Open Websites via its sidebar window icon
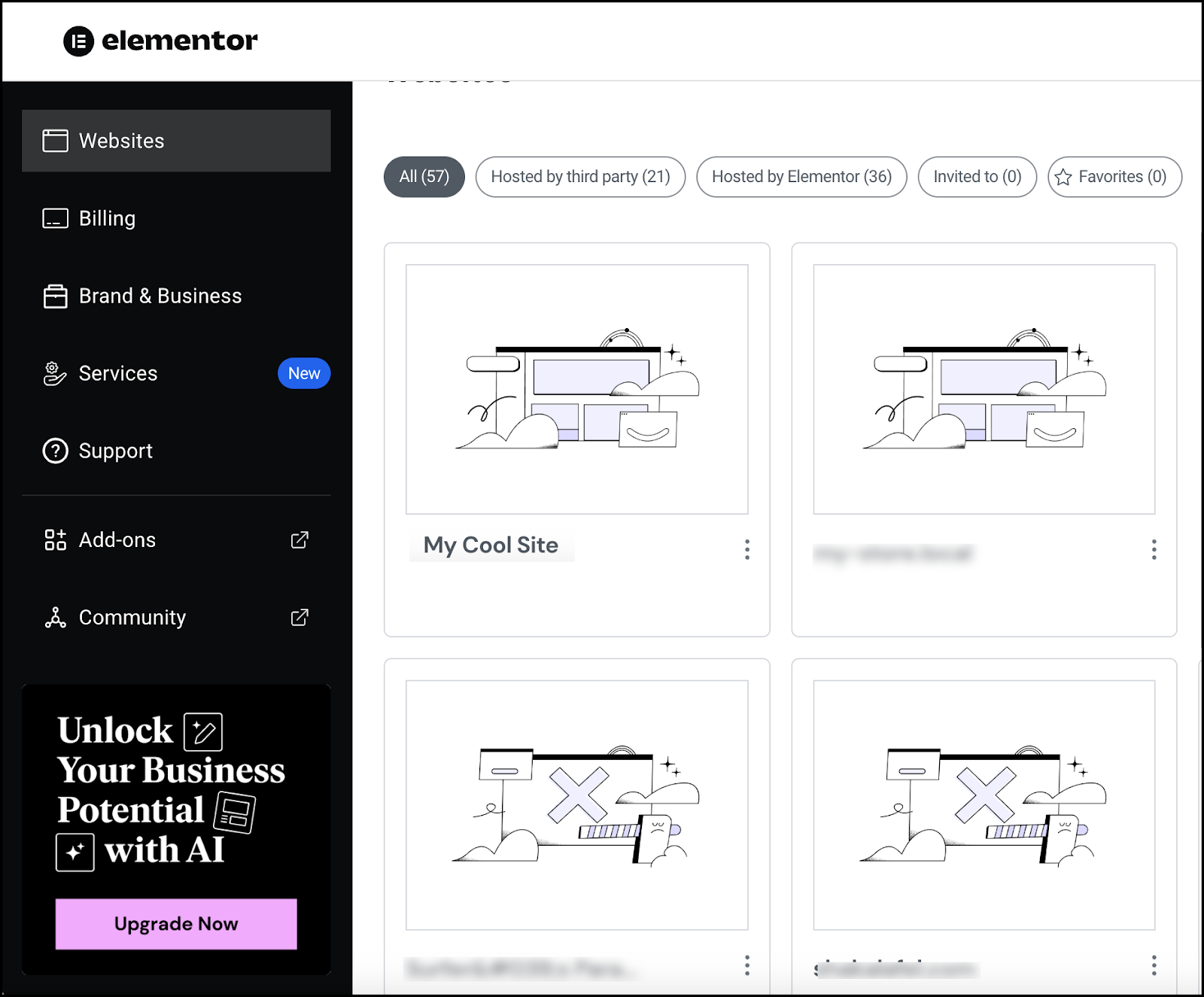Screen dimensions: 1204x997 coord(55,141)
